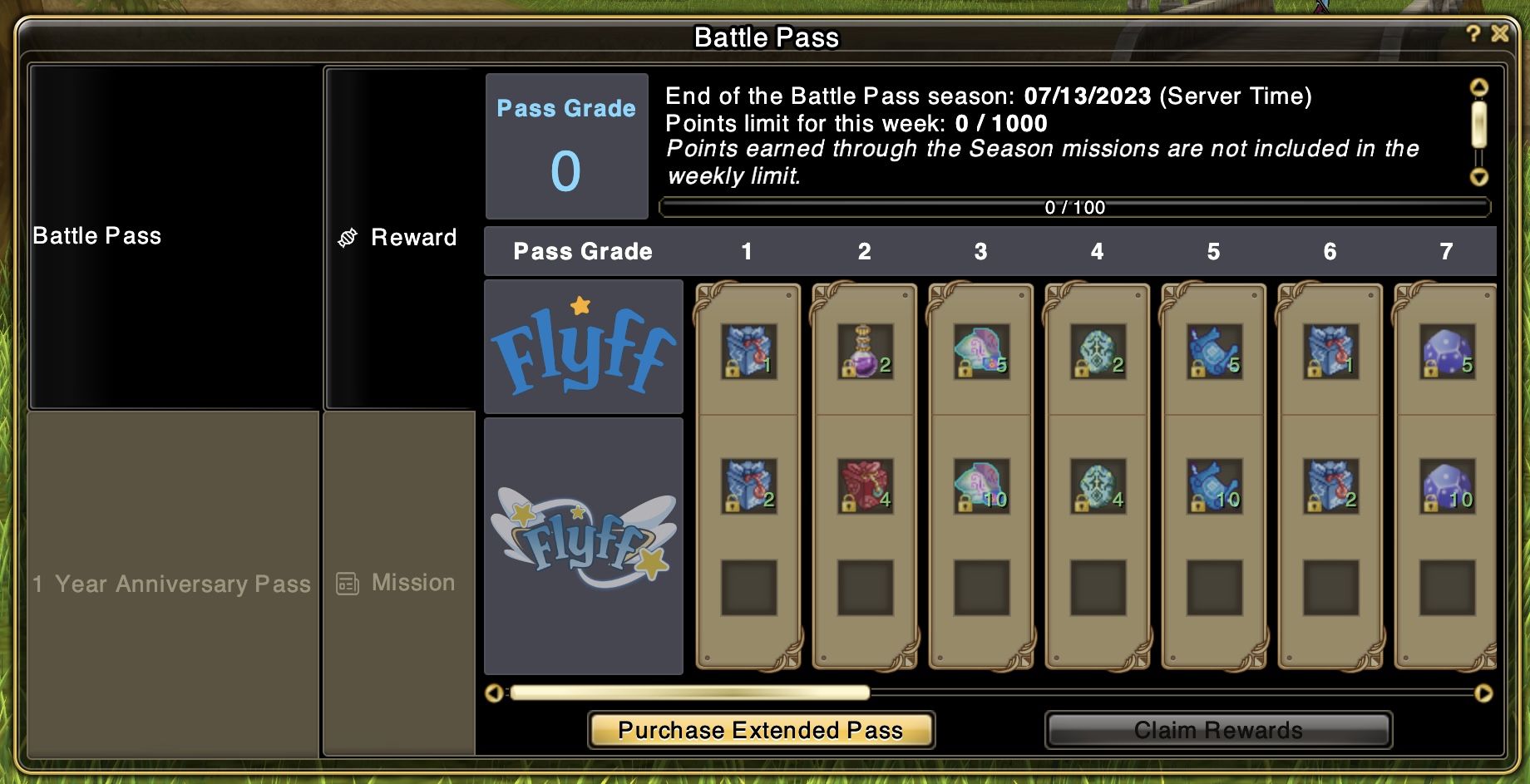Click the rewards scroll right arrow
The image size is (1530, 784).
pos(1483,693)
